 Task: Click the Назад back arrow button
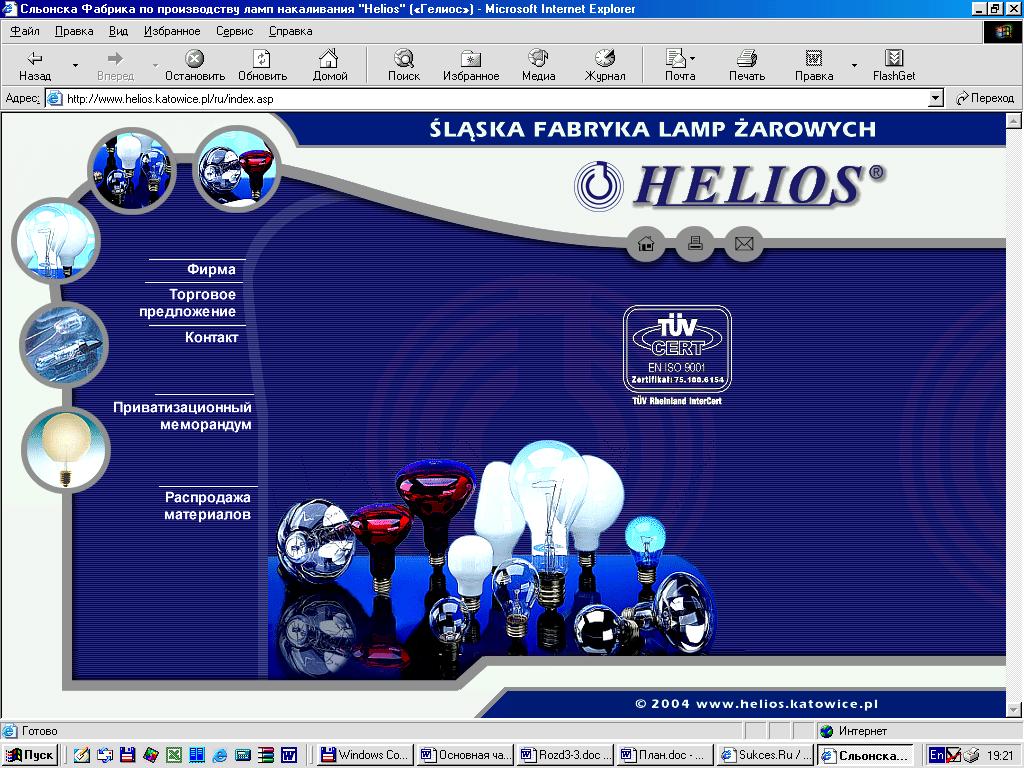[35, 65]
